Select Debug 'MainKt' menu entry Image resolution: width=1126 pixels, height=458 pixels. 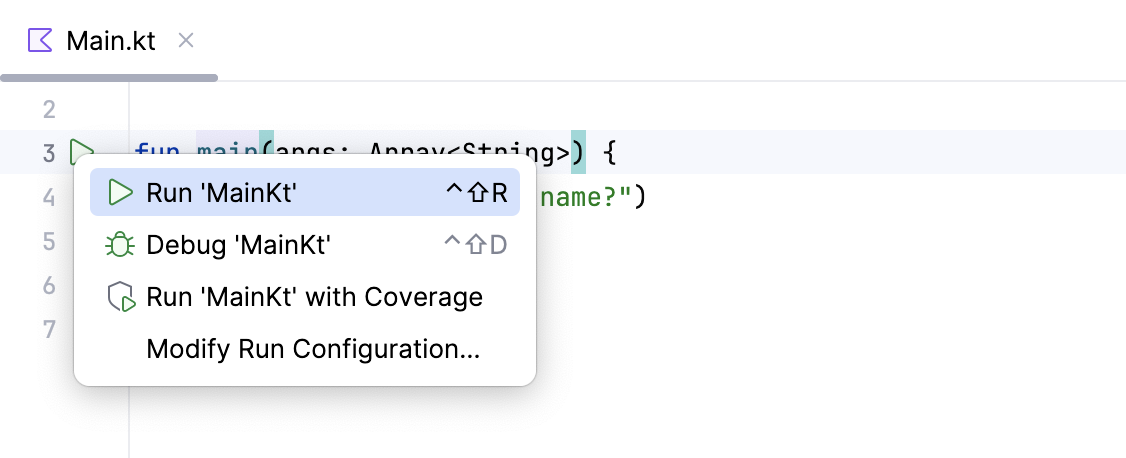(x=238, y=245)
